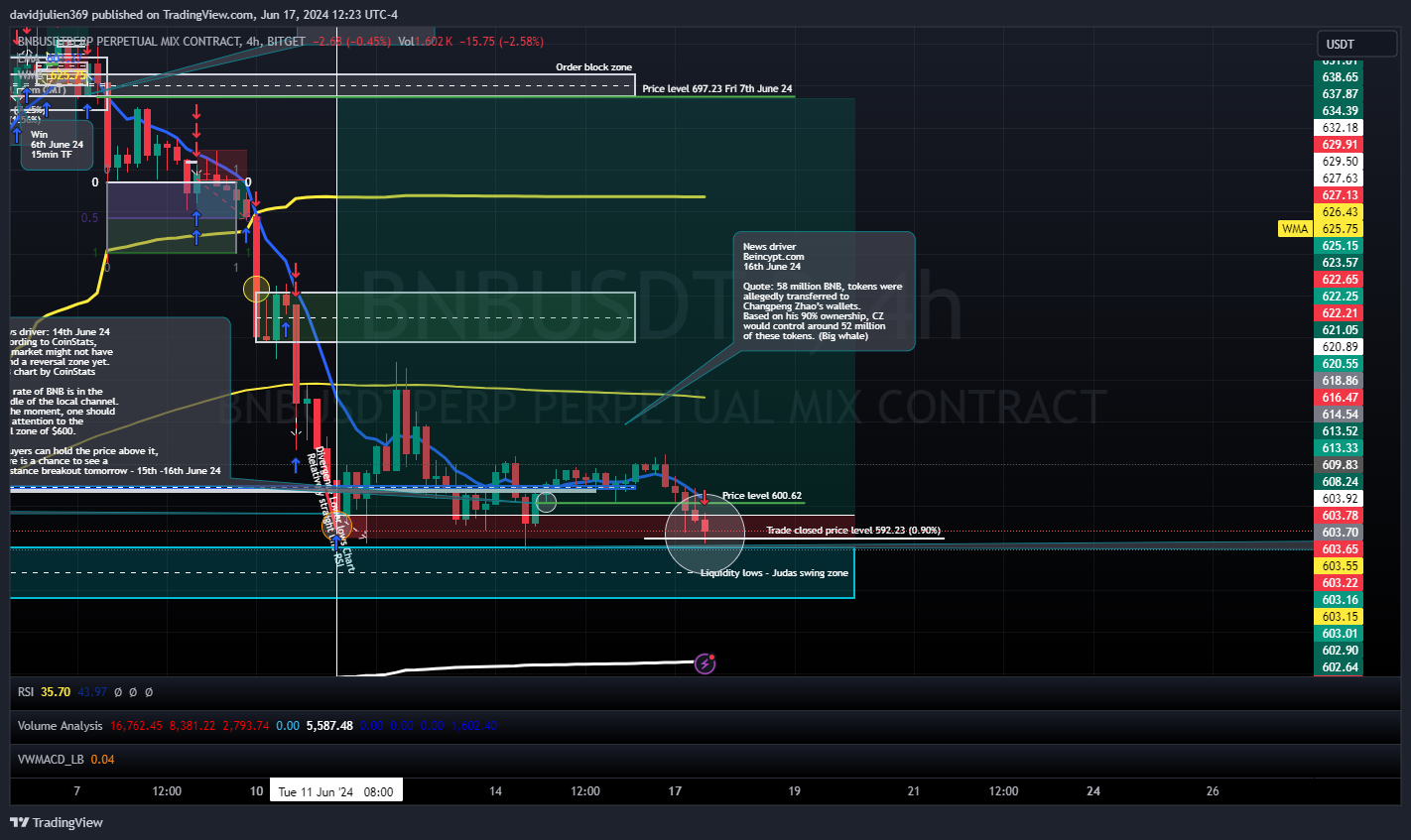This screenshot has width=1411, height=840.
Task: Click date 26 on the time axis
Action: [1213, 791]
